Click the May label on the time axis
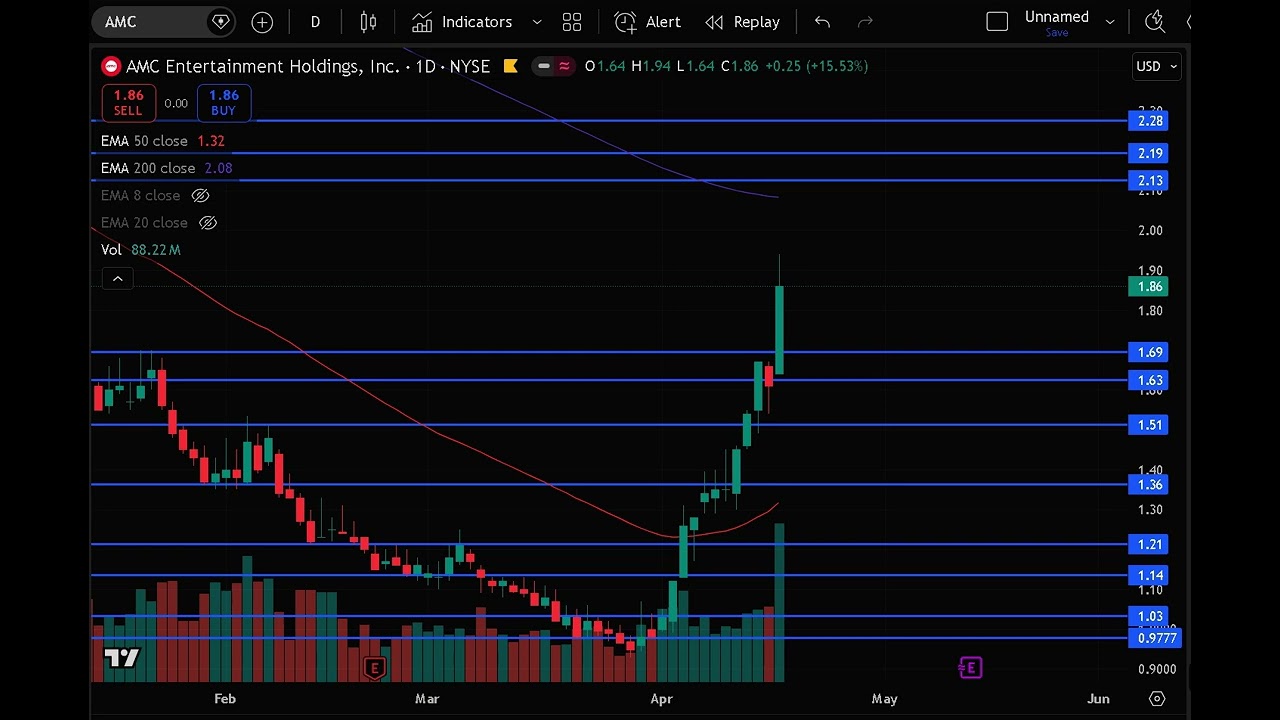This screenshot has width=1280, height=720. pyautogui.click(x=885, y=699)
